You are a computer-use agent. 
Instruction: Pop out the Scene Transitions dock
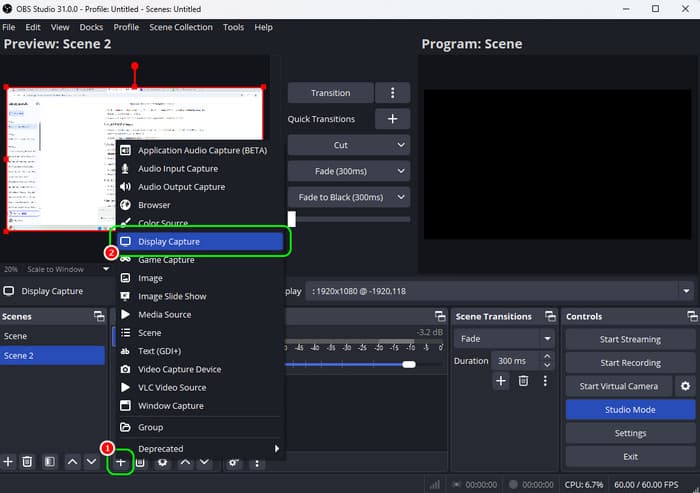[x=550, y=316]
